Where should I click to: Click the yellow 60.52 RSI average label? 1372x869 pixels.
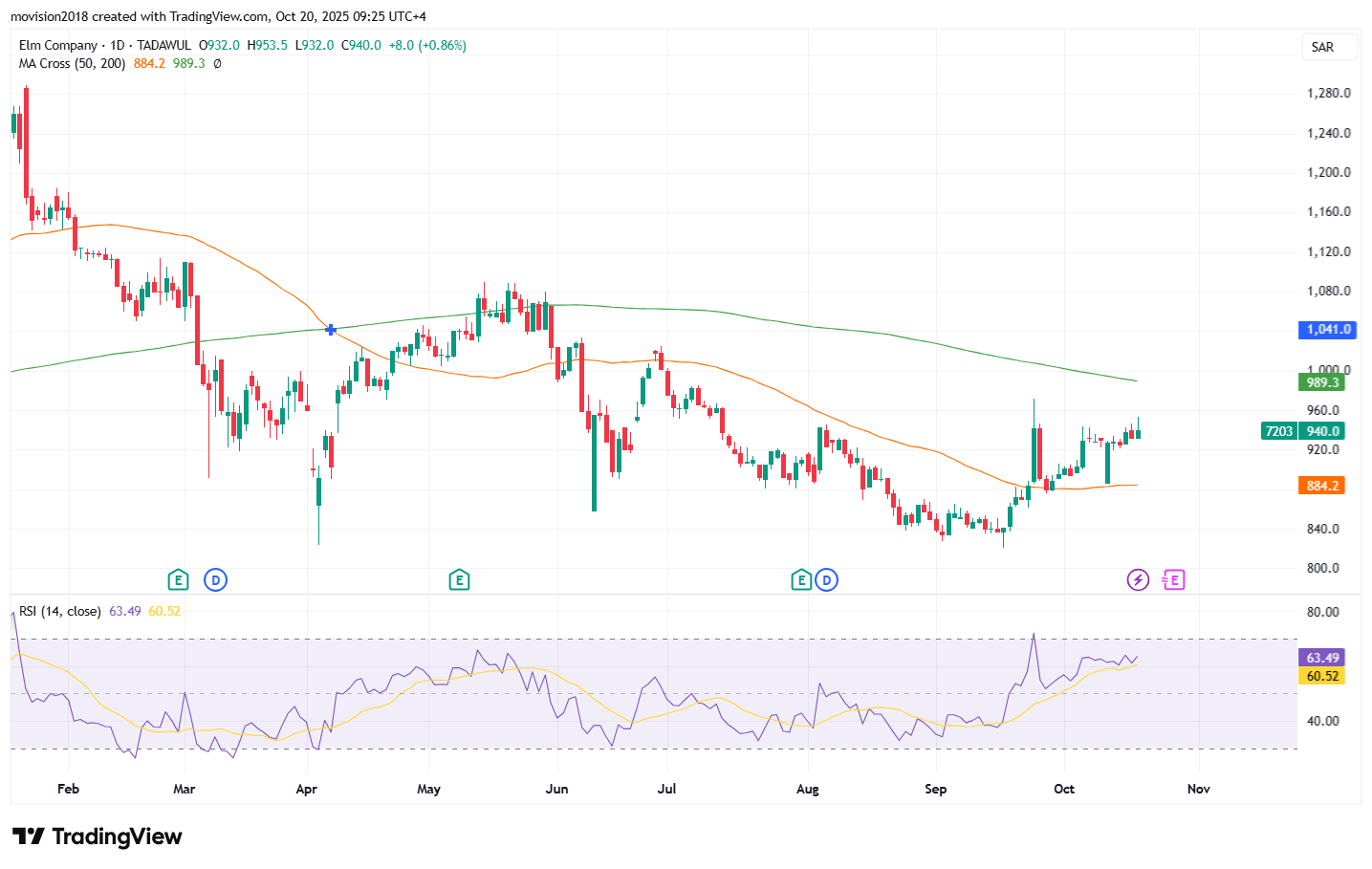(x=1322, y=676)
